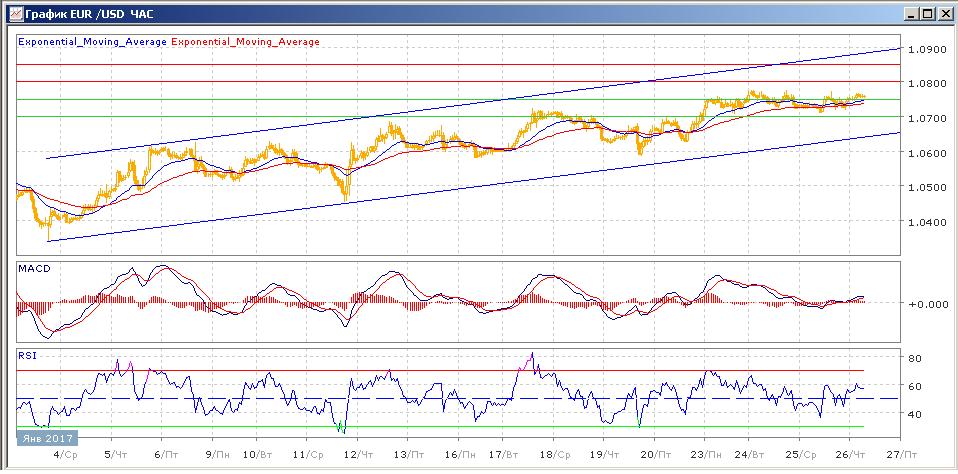Click the 27/Пт date axis label
Viewport: 958px width, 474px height.
(904, 455)
